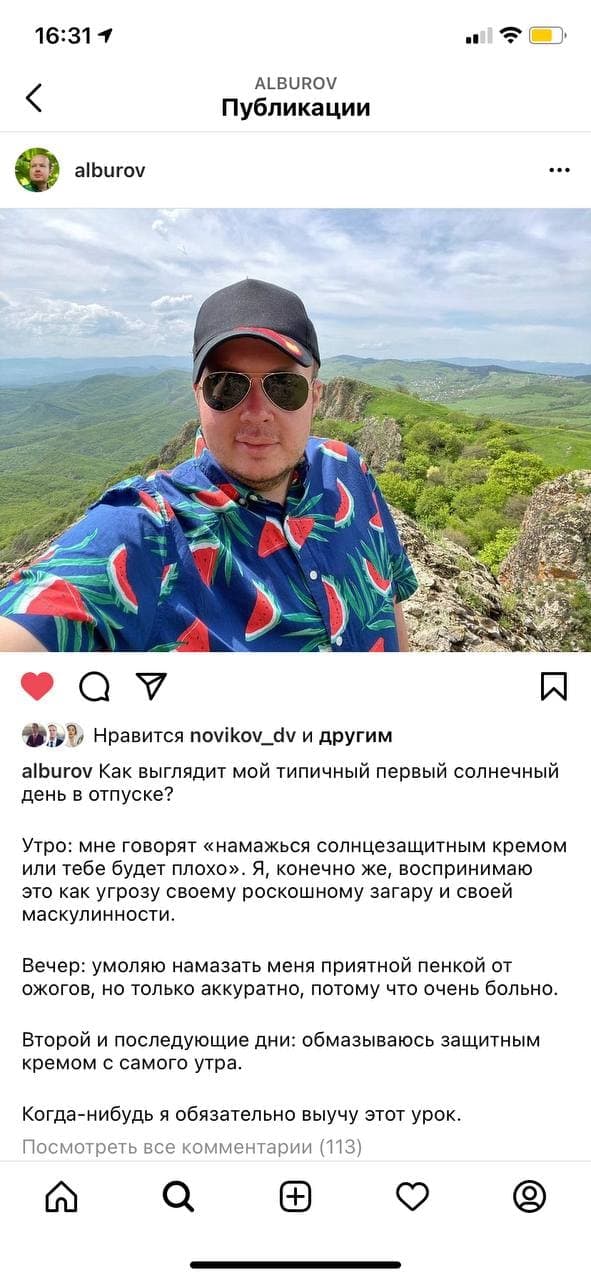Open the three-dot post options menu
Viewport: 591px width, 1280px height.
(x=559, y=170)
